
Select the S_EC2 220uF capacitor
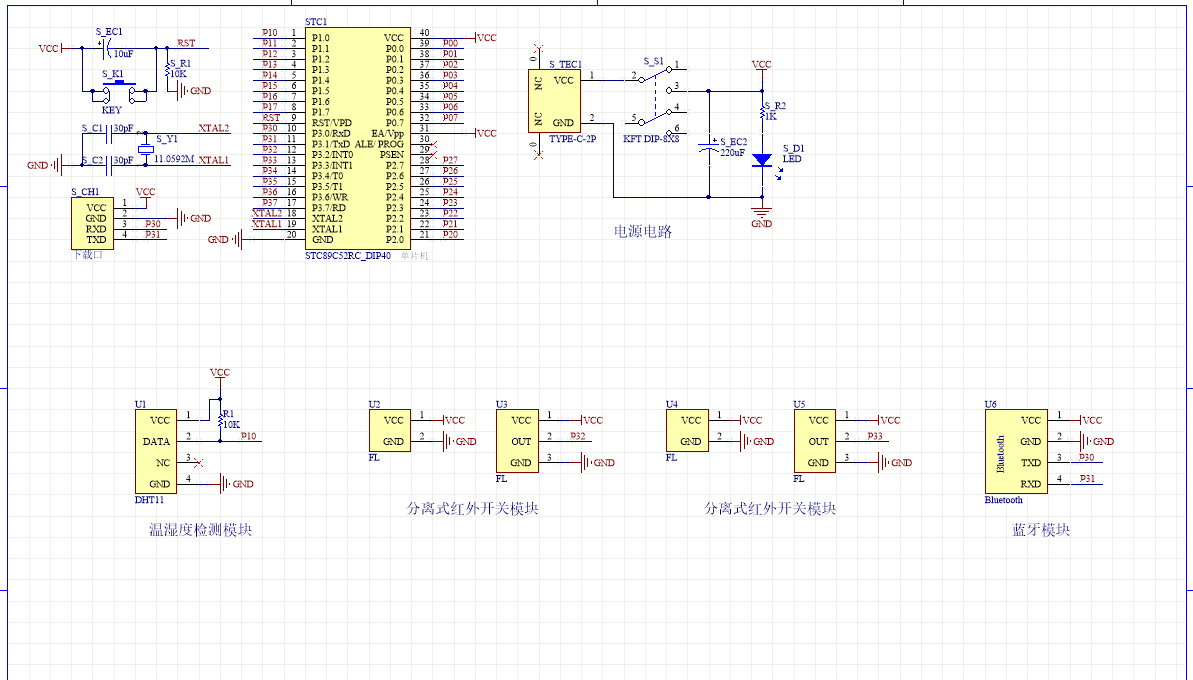click(x=709, y=148)
